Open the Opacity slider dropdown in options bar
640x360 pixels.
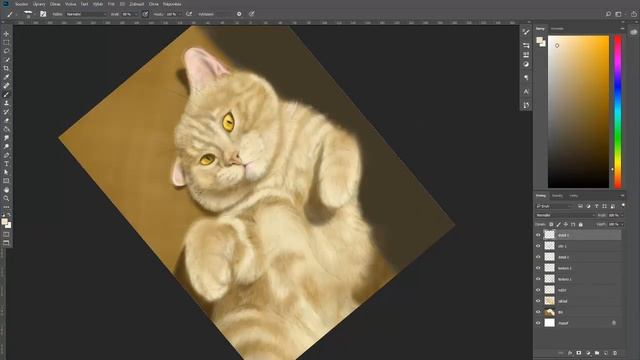tap(136, 14)
